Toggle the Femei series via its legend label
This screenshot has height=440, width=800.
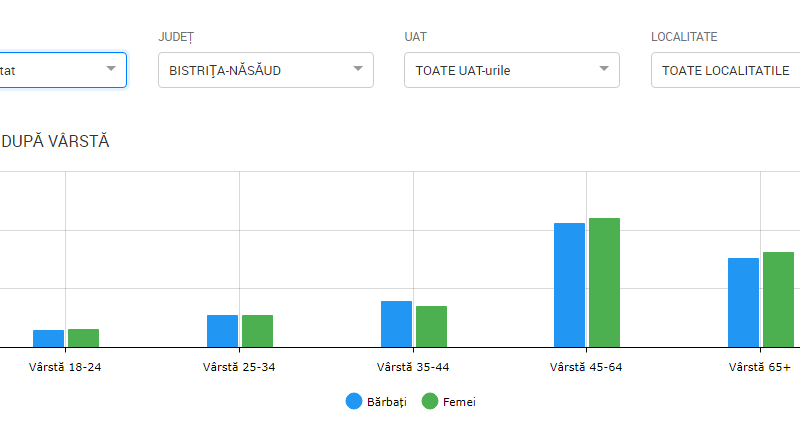click(x=459, y=402)
